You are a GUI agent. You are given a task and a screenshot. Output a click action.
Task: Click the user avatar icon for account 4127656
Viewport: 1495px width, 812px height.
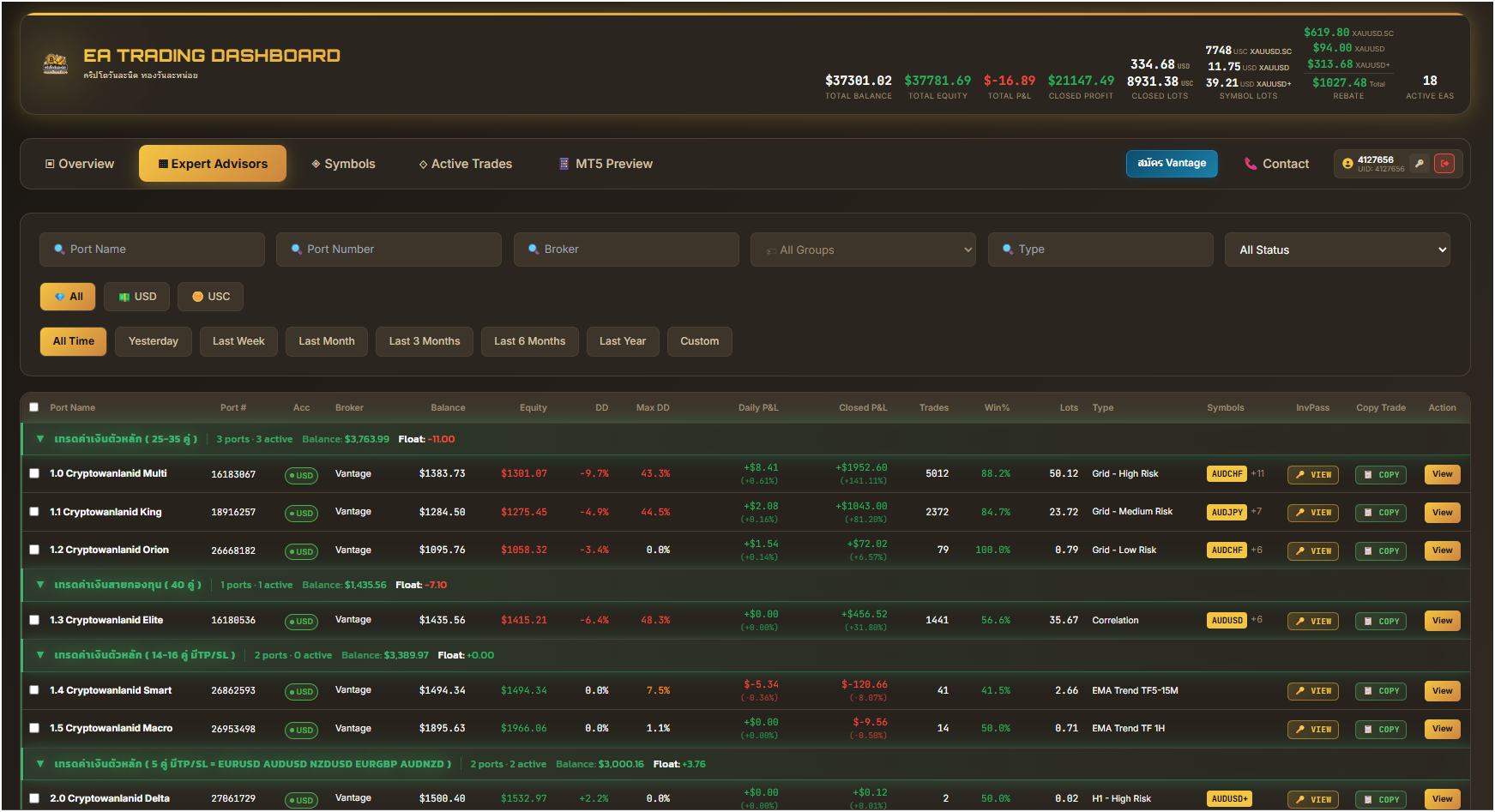coord(1347,164)
